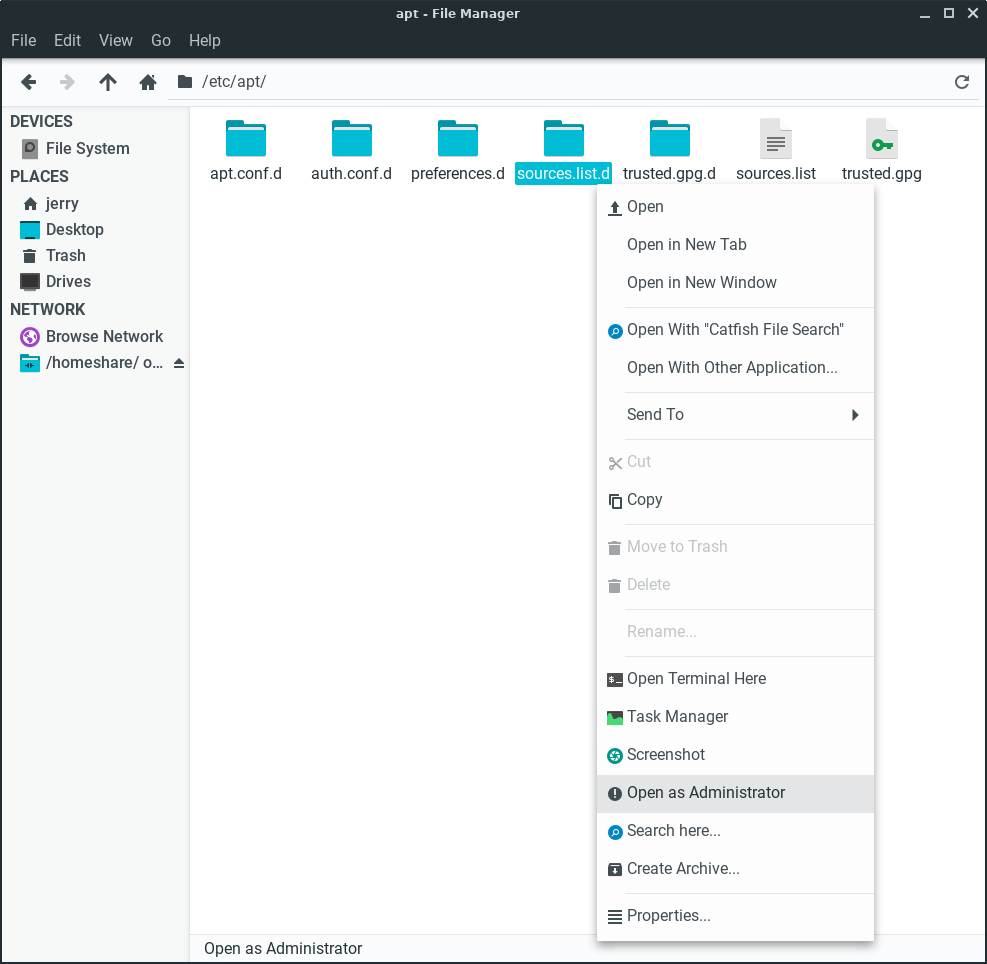The height and width of the screenshot is (964, 987).
Task: Eject the /homeshare/ network mount
Action: (179, 363)
